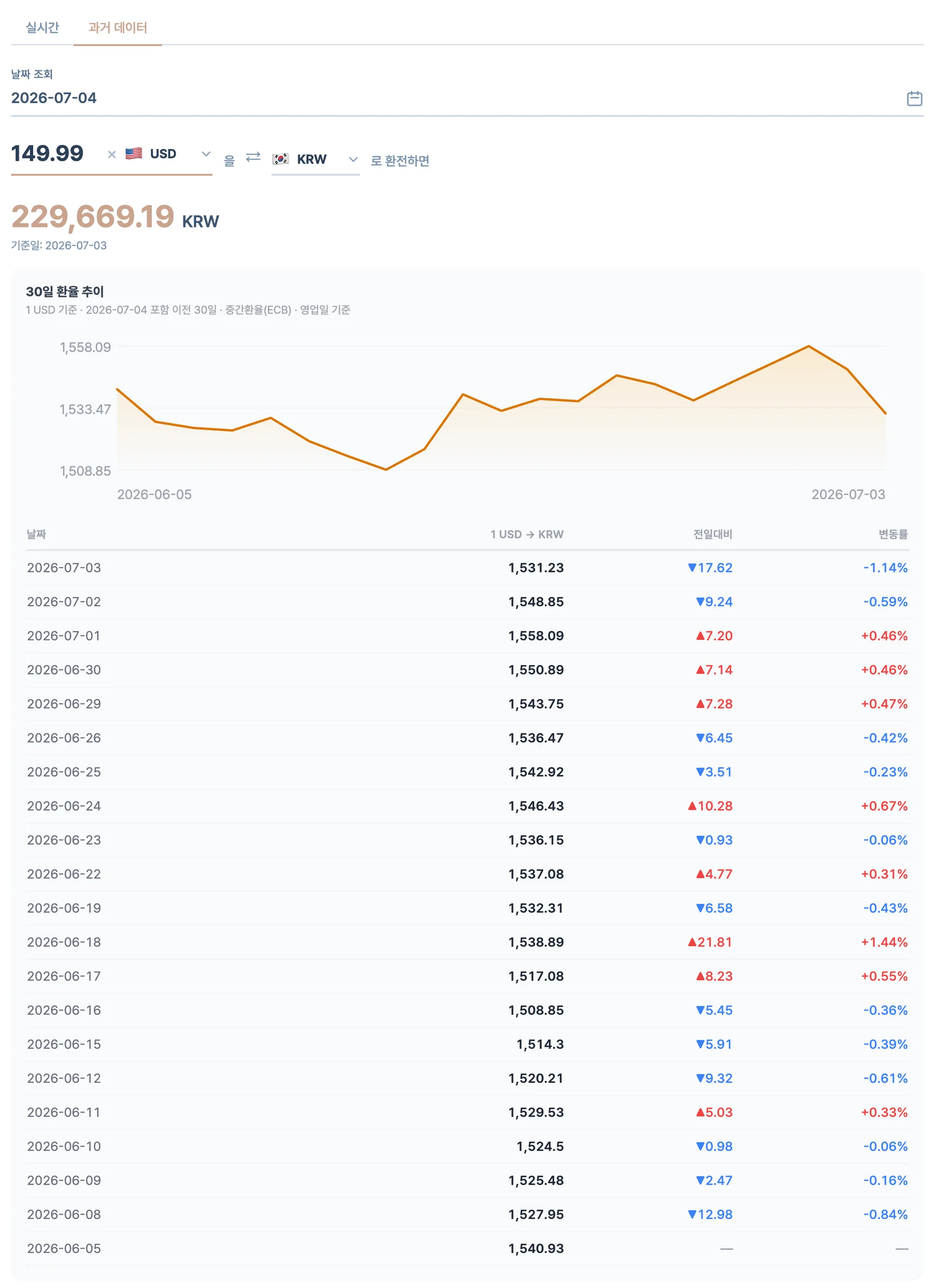The image size is (935, 1288).
Task: Expand the USD source currency dropdown
Action: coord(206,154)
